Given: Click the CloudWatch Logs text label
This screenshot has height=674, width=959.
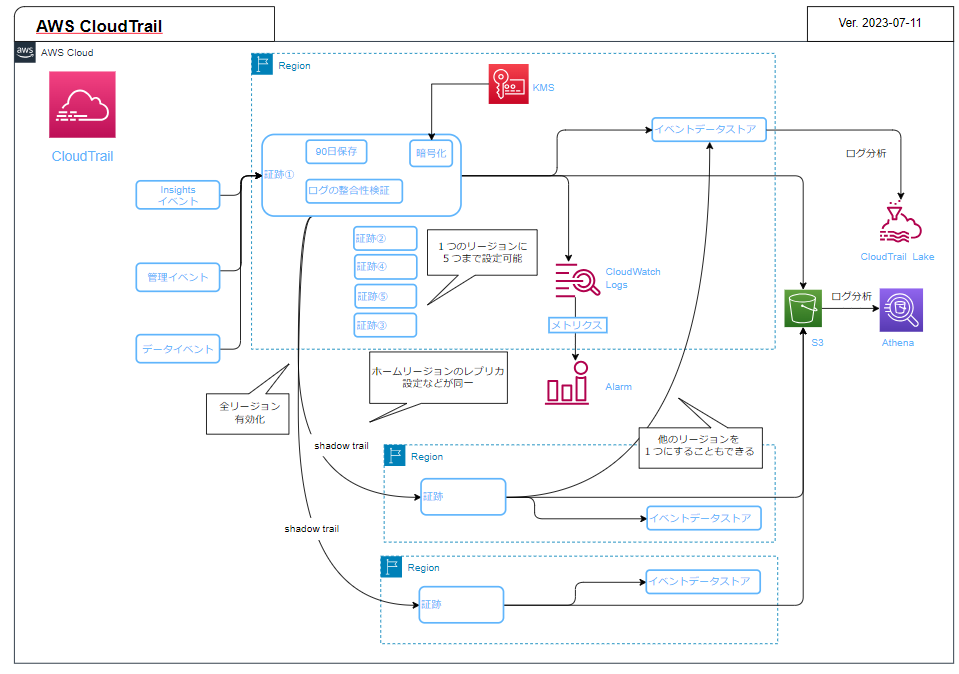Looking at the screenshot, I should tap(633, 278).
